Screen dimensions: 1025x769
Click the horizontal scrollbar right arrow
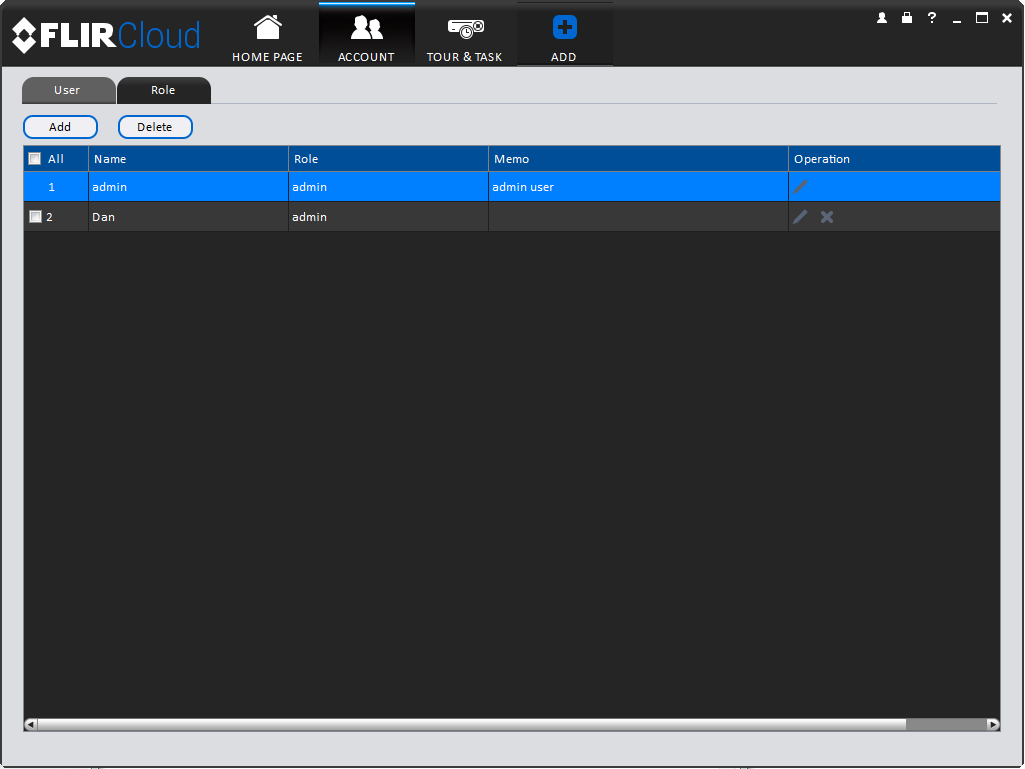click(993, 725)
